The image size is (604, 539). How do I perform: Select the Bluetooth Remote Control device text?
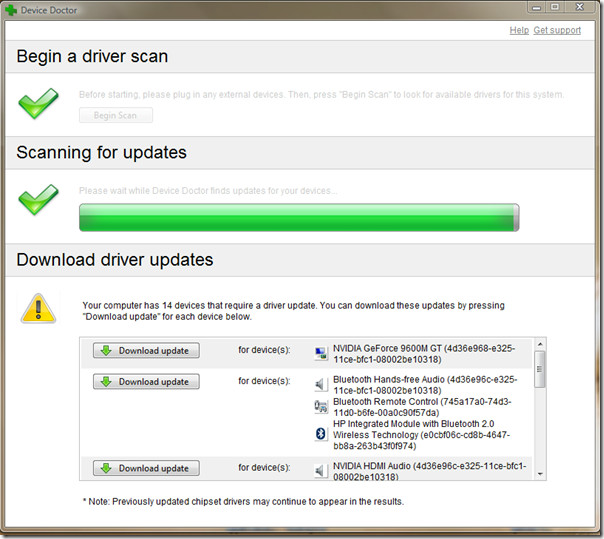coord(422,407)
